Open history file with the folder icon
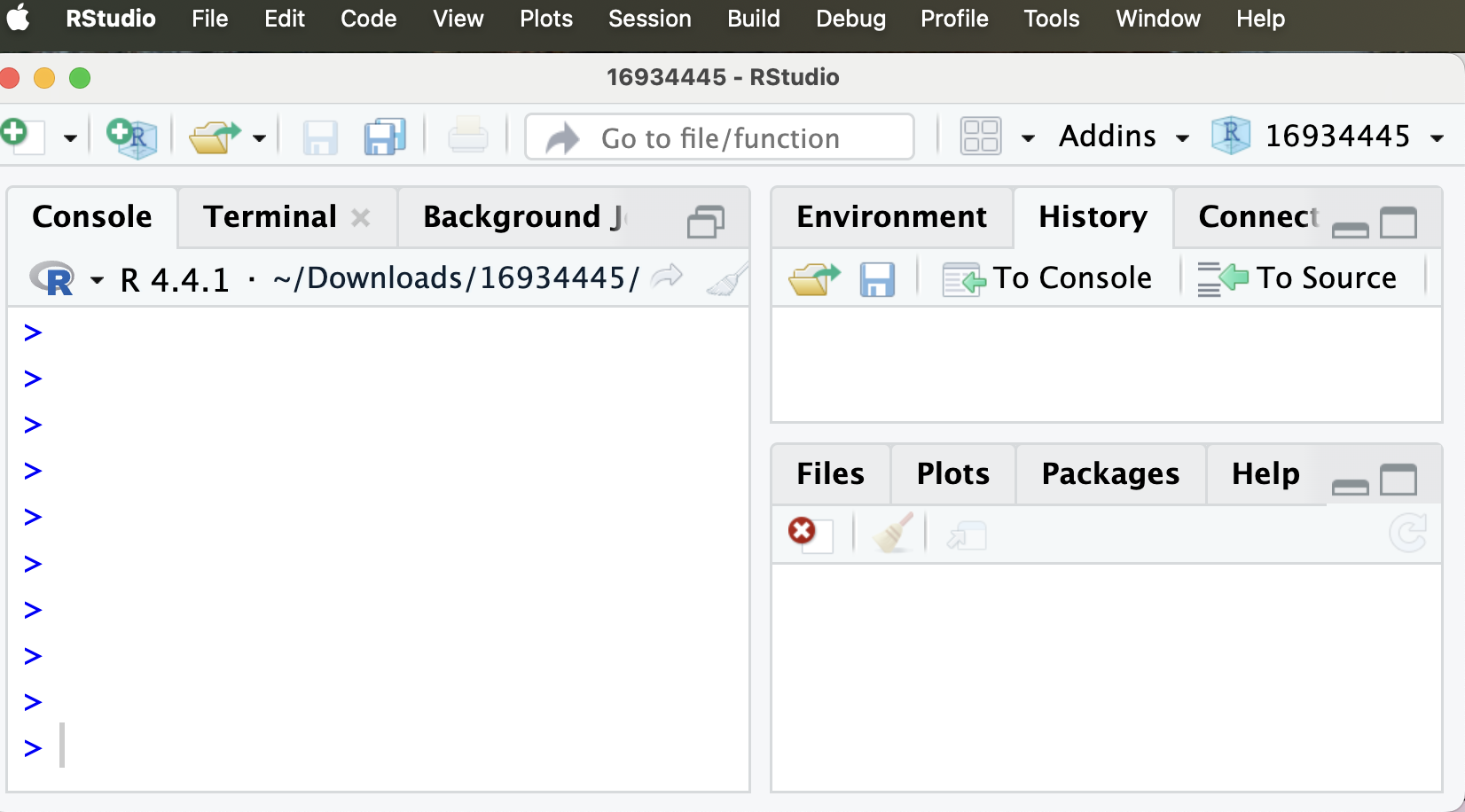This screenshot has height=812, width=1465. pos(812,277)
